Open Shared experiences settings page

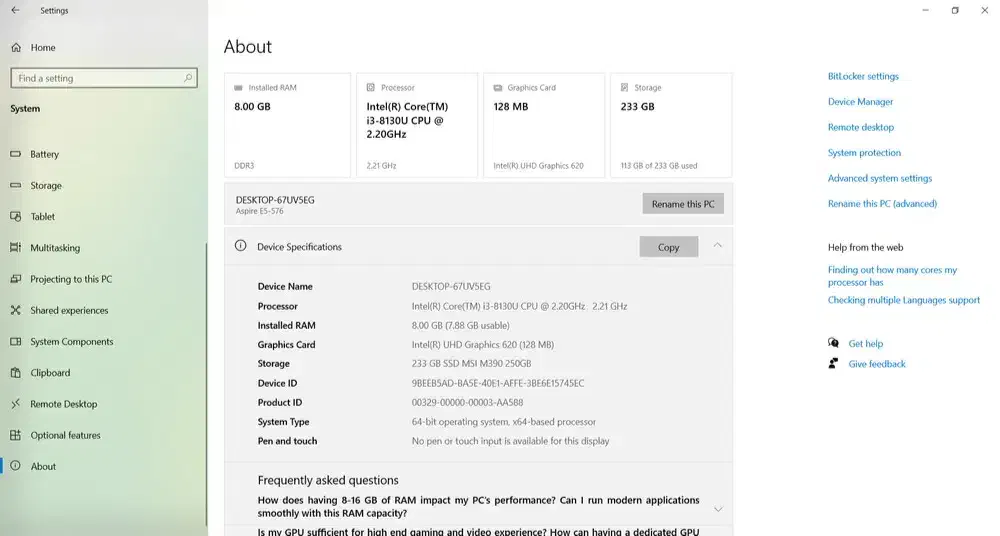pos(69,311)
